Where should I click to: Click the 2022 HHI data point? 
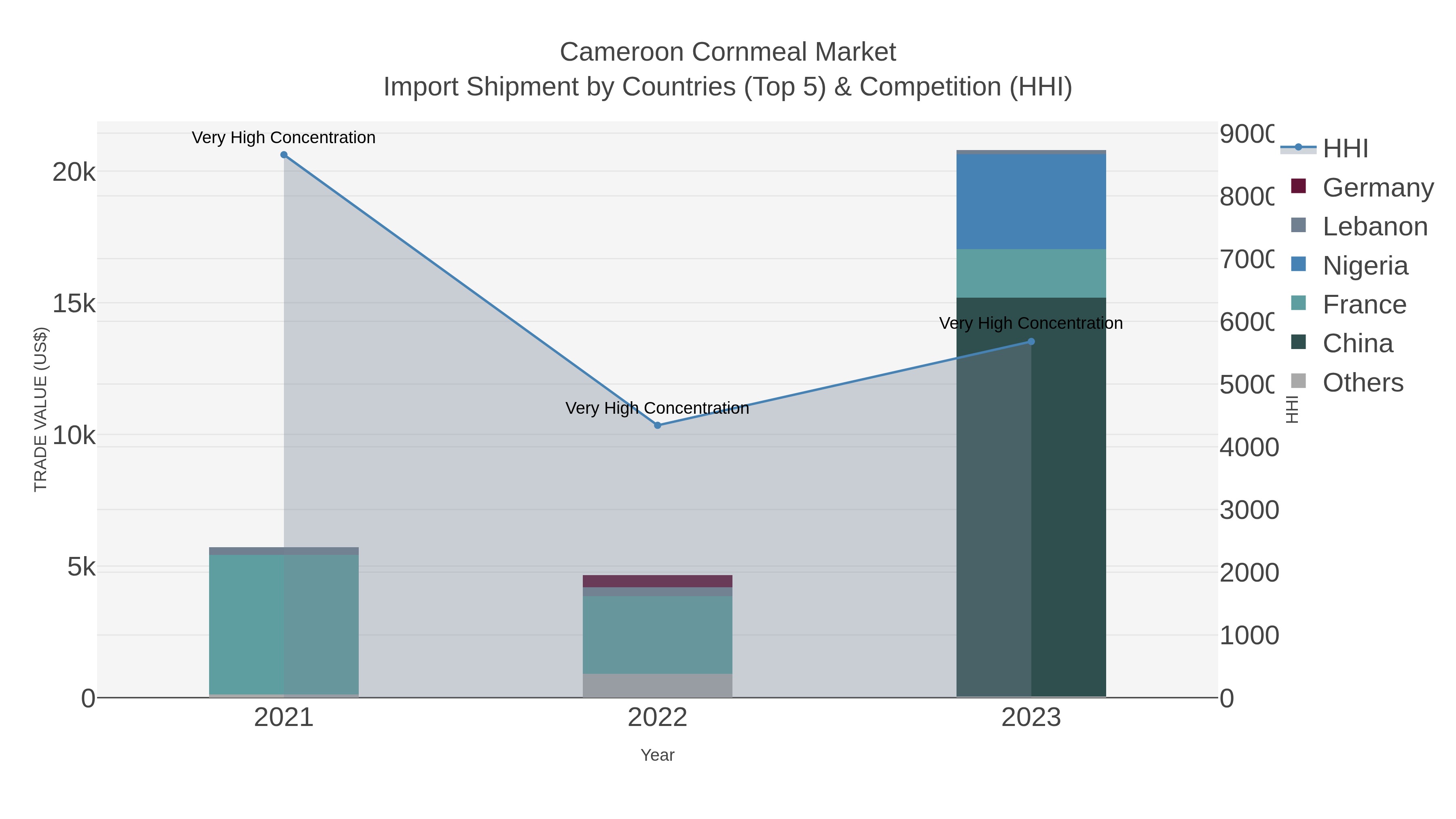657,425
